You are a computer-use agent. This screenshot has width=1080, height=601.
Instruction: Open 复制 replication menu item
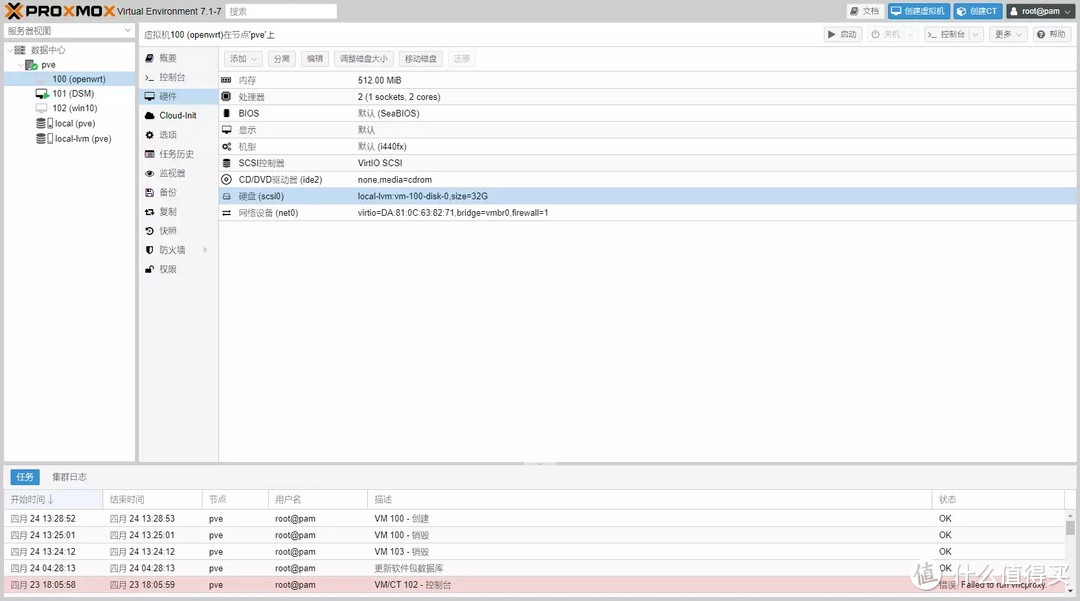point(178,212)
